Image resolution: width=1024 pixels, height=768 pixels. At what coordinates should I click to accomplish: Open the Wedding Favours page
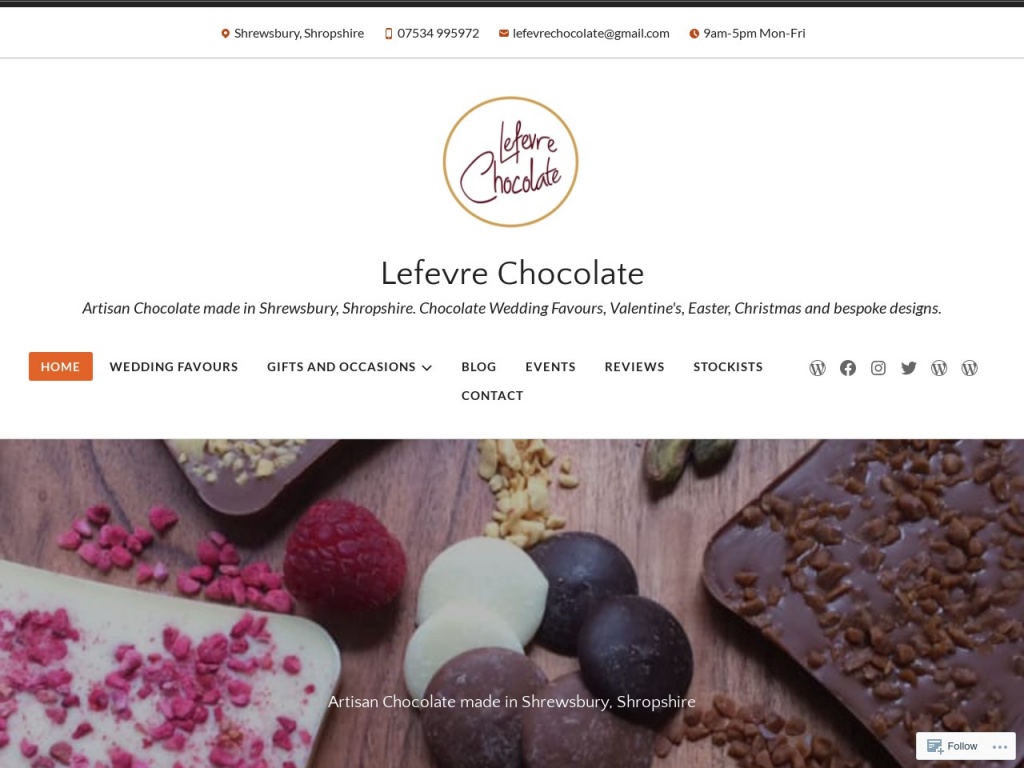point(174,366)
